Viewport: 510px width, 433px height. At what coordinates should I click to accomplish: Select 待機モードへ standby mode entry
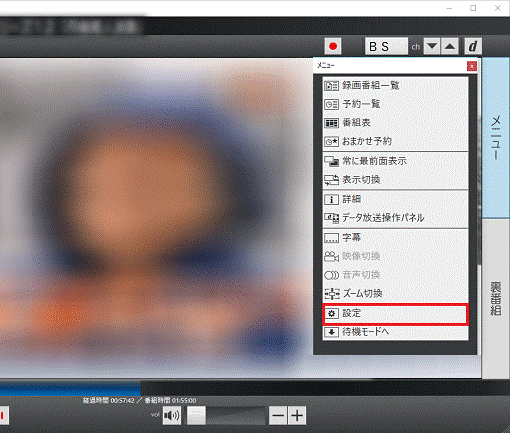[395, 332]
